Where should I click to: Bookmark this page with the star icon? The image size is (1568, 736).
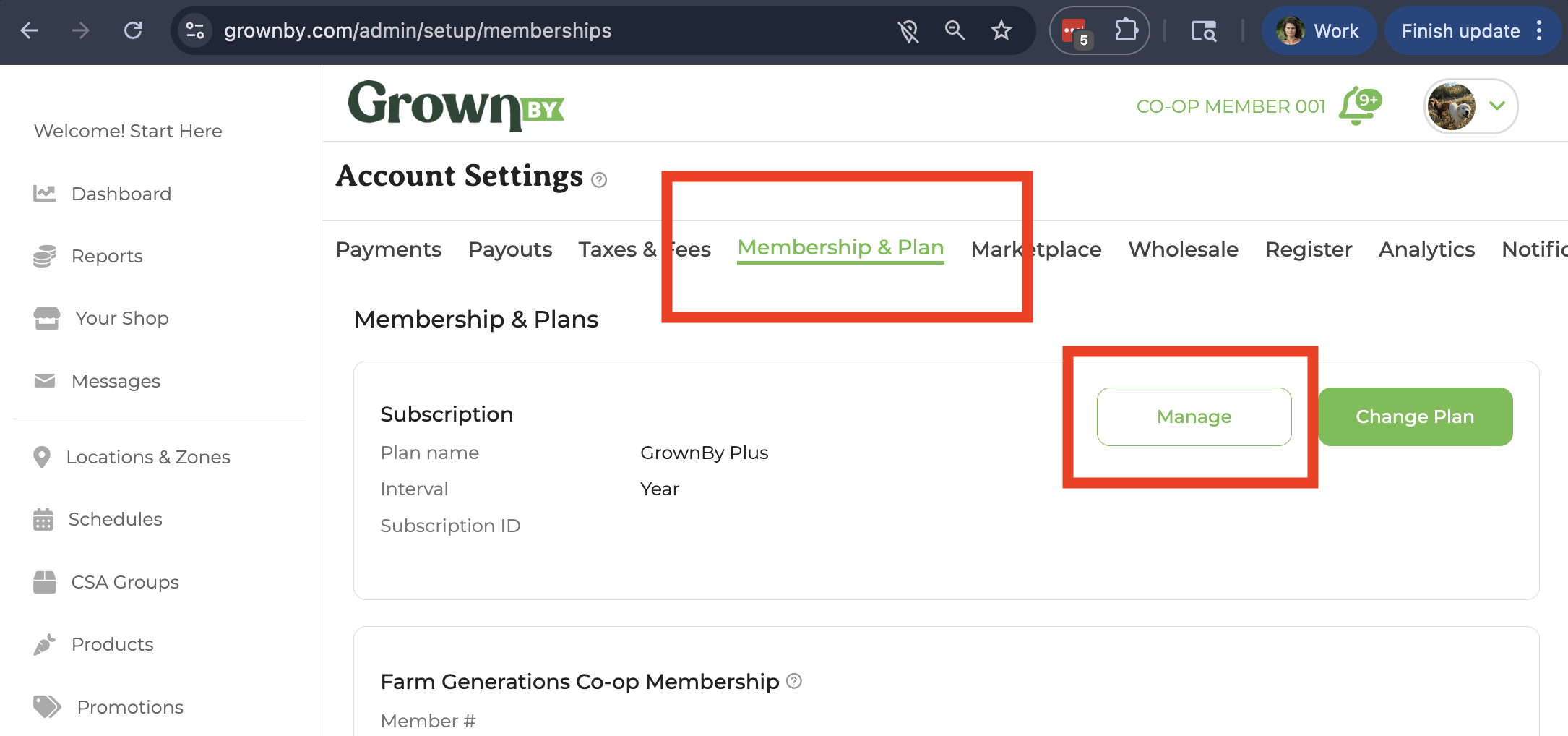(1001, 30)
